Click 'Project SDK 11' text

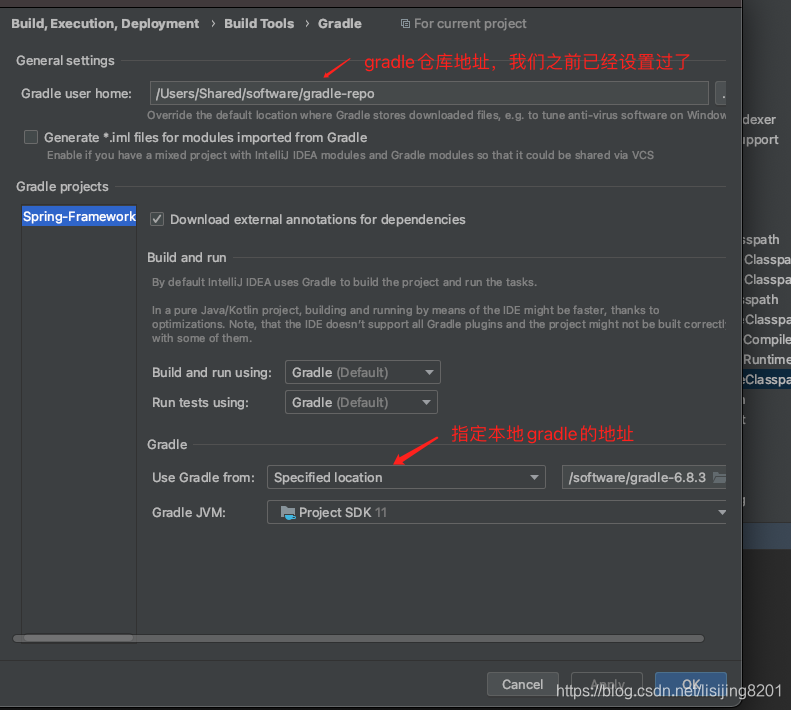tap(343, 513)
